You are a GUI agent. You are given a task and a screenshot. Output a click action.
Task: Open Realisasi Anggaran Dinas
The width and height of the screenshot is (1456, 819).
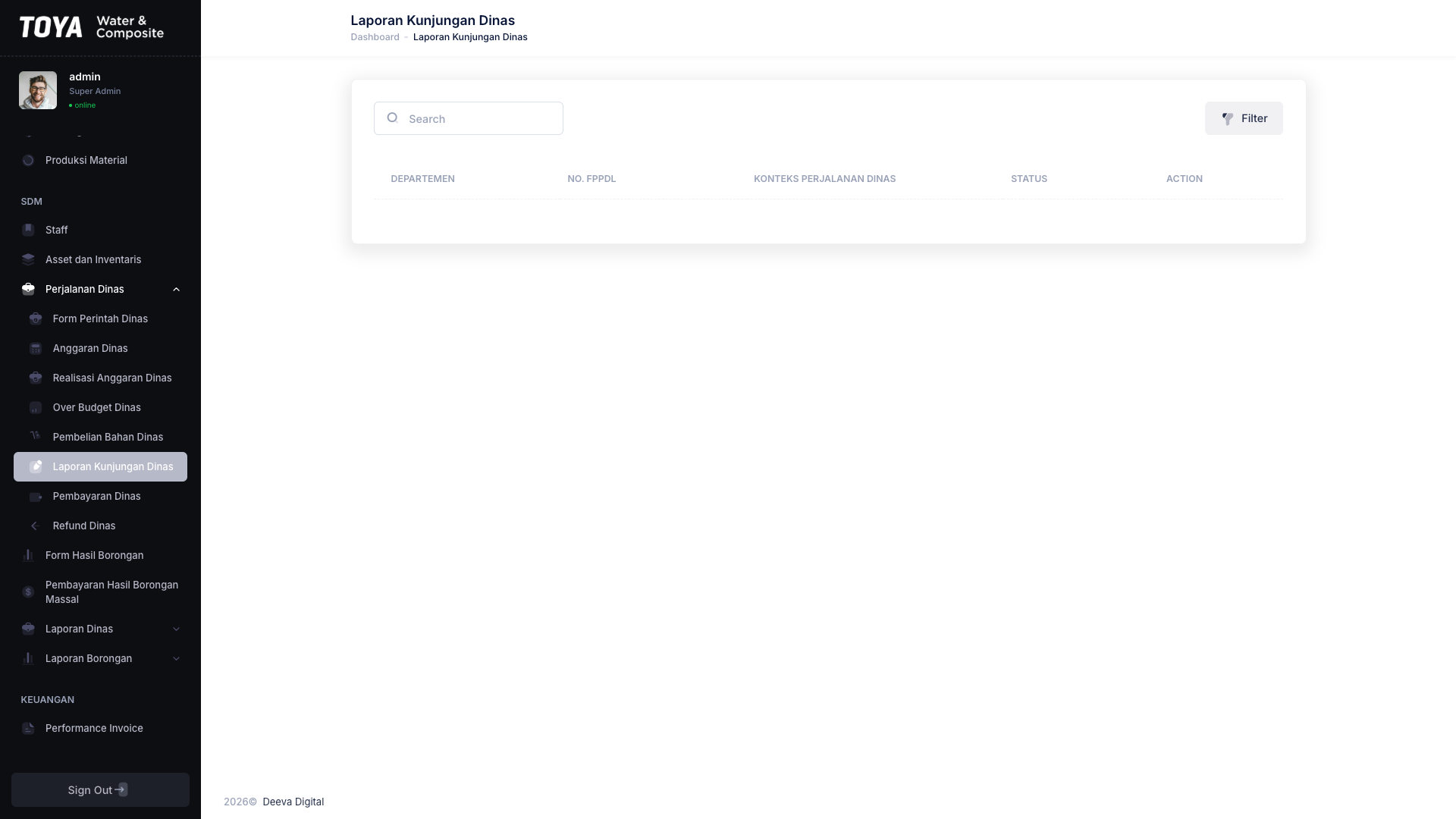(100, 378)
